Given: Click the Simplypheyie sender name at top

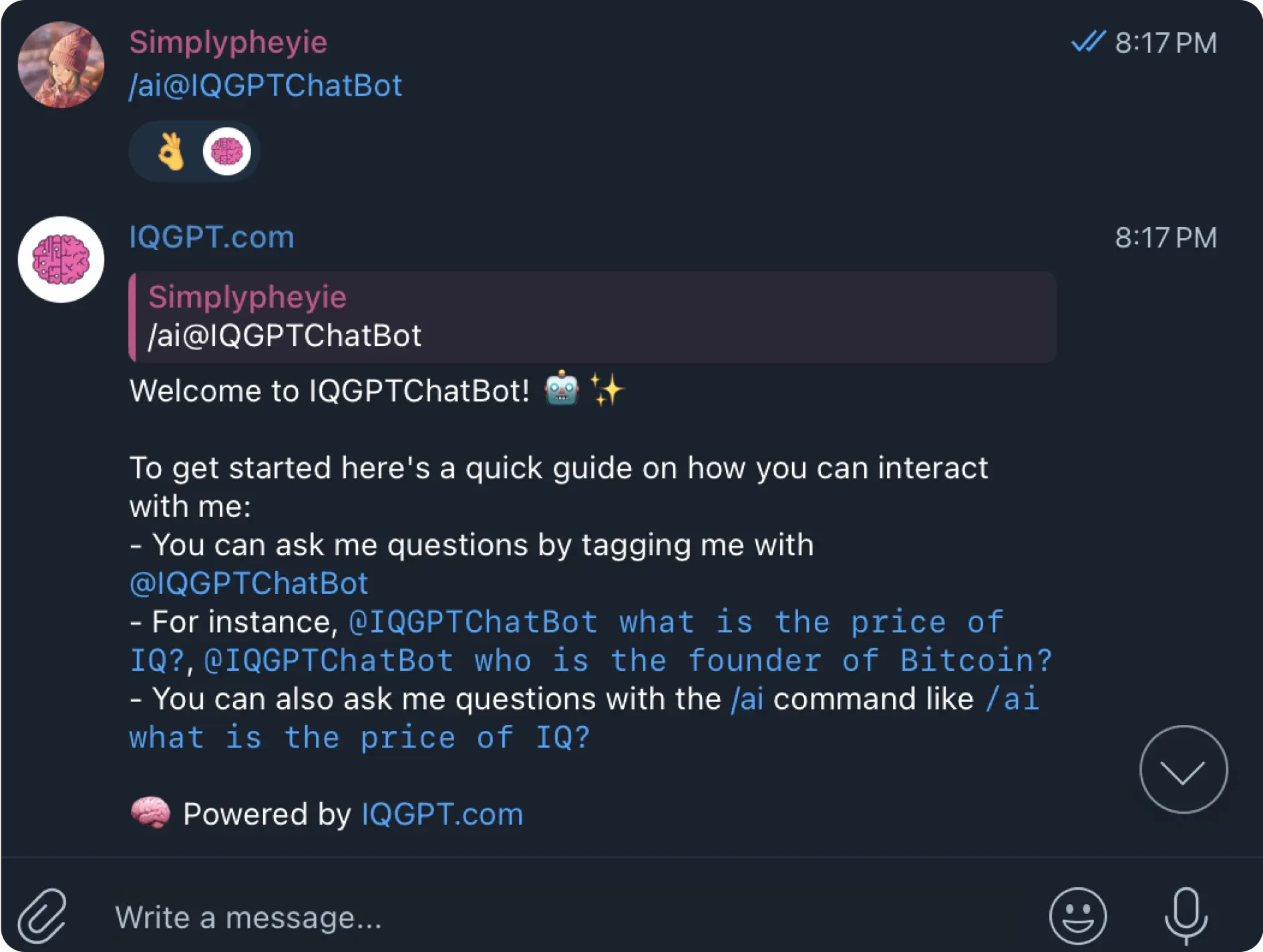Looking at the screenshot, I should pyautogui.click(x=228, y=42).
